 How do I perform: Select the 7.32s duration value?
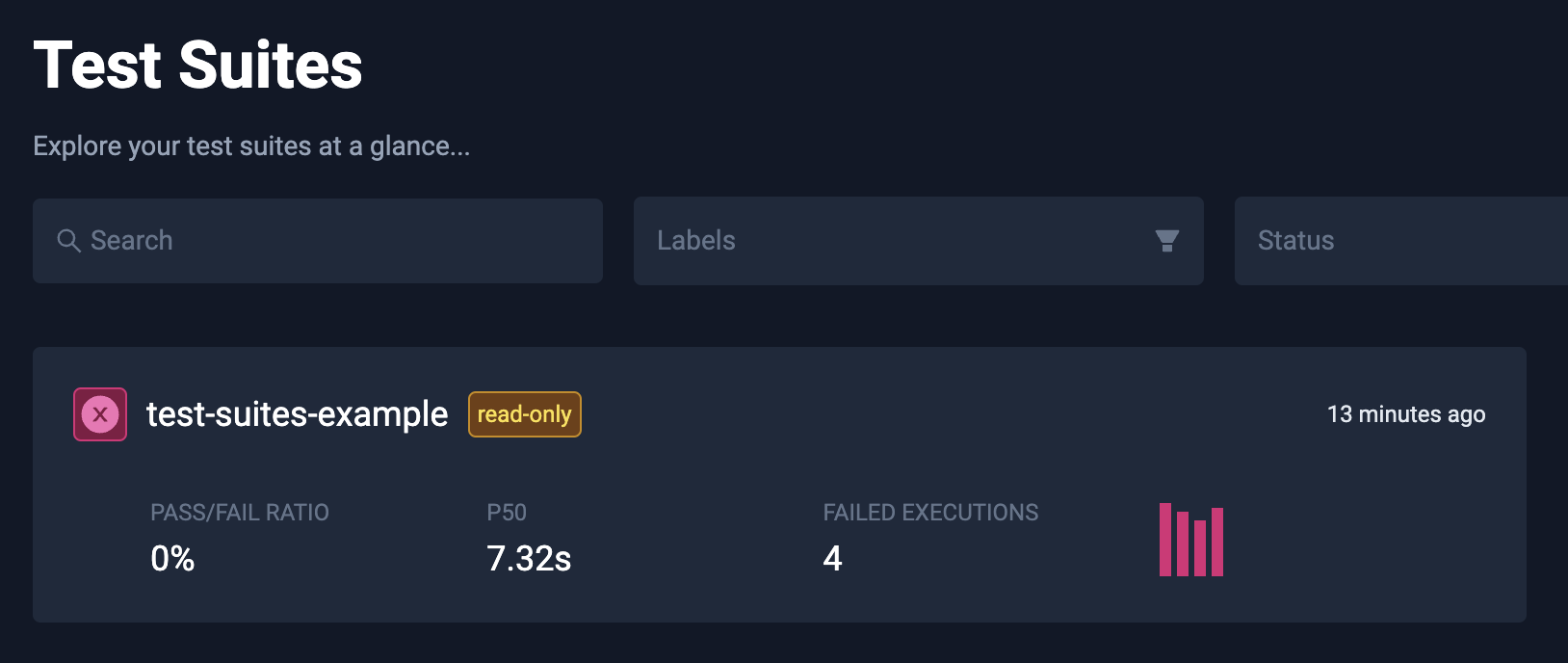(529, 559)
